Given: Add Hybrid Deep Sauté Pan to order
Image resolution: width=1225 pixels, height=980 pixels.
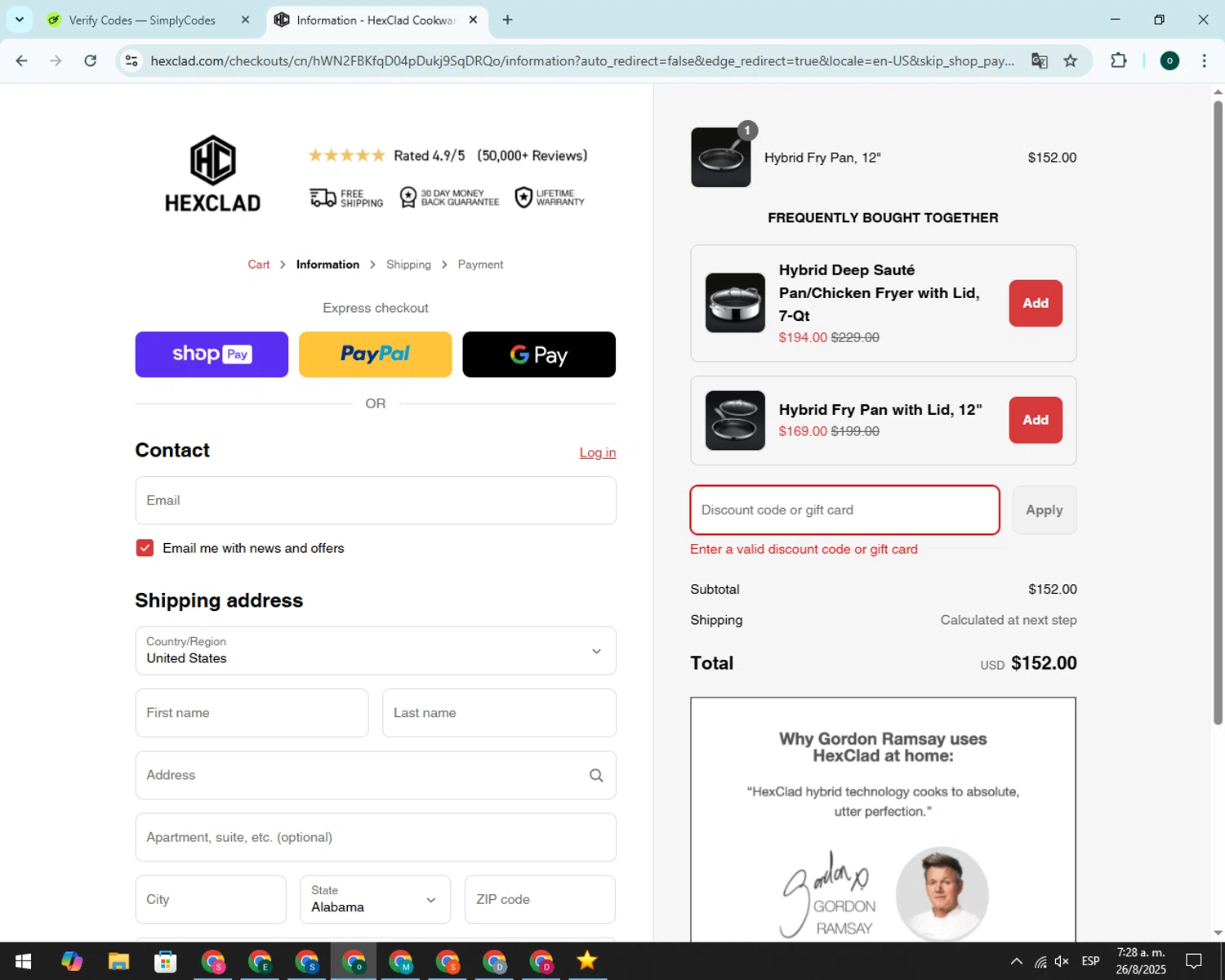Looking at the screenshot, I should click(1036, 303).
